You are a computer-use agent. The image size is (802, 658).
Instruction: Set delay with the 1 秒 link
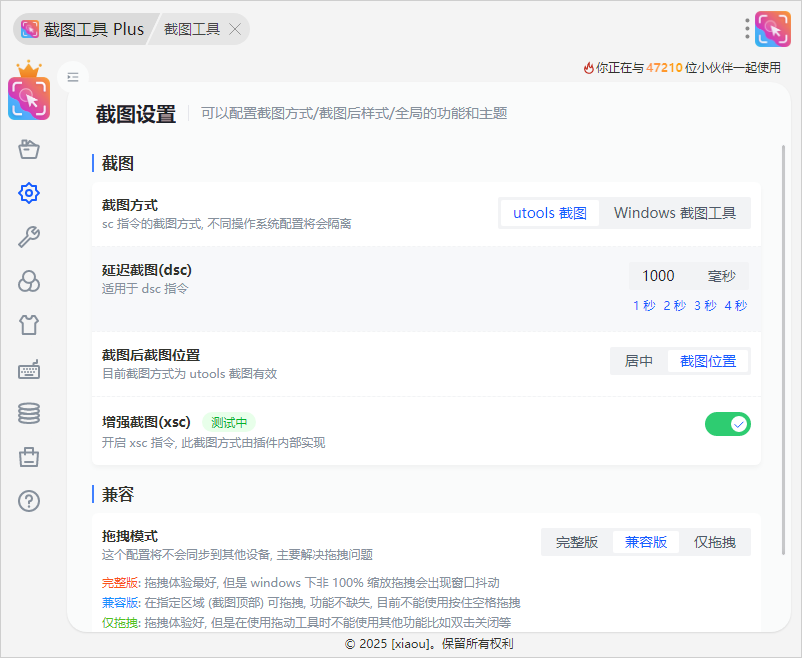click(644, 305)
